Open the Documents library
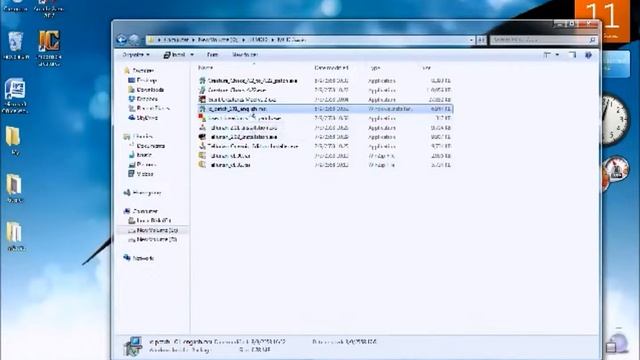This screenshot has height=360, width=640. 147,146
